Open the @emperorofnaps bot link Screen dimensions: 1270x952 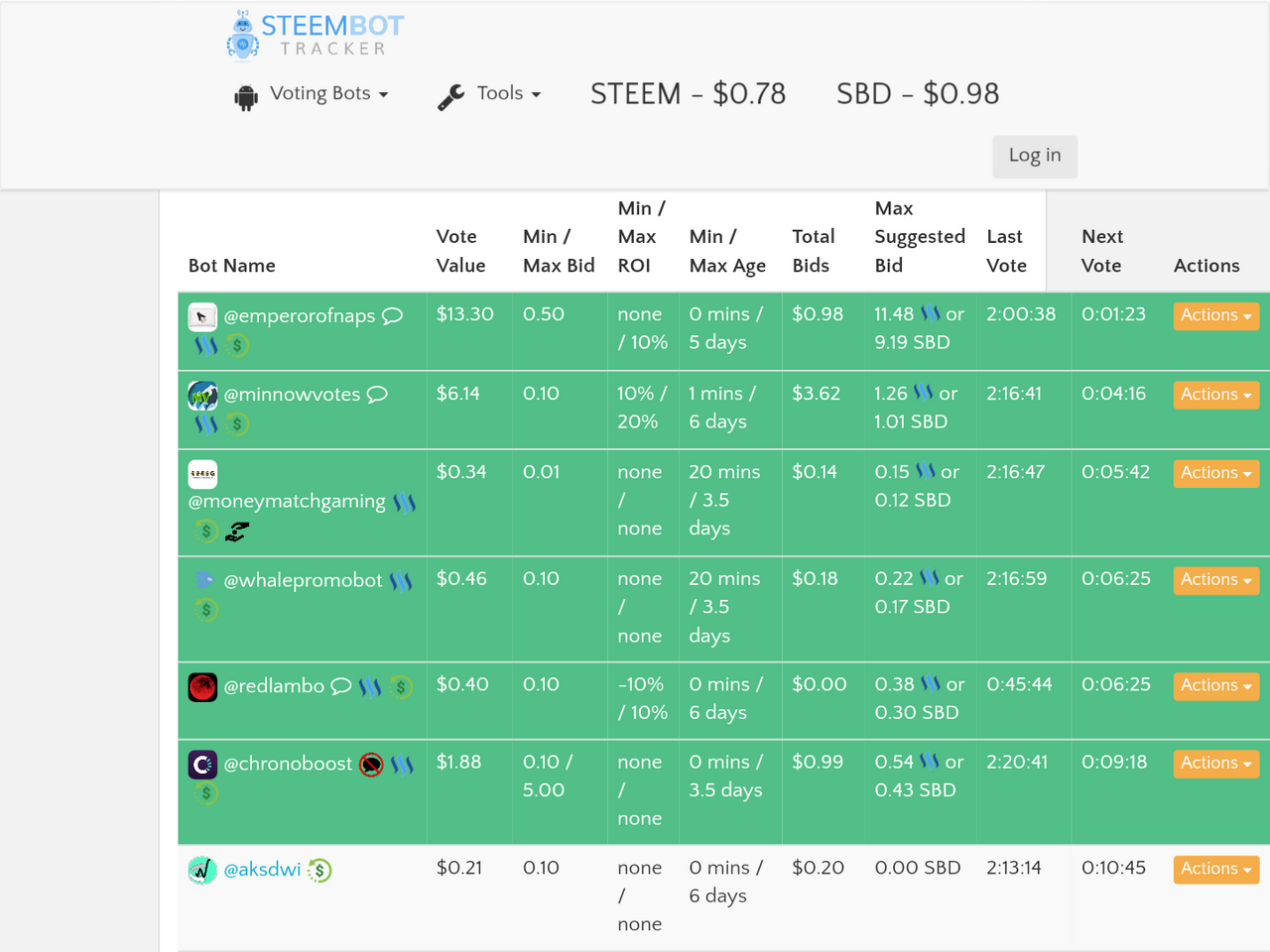click(300, 316)
